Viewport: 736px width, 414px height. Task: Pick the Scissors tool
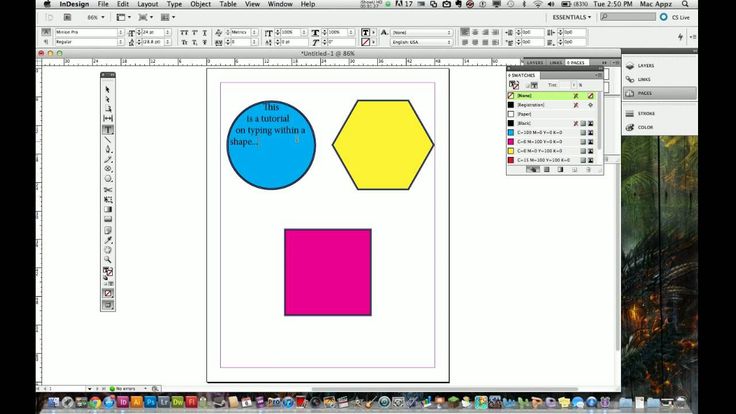pyautogui.click(x=108, y=190)
